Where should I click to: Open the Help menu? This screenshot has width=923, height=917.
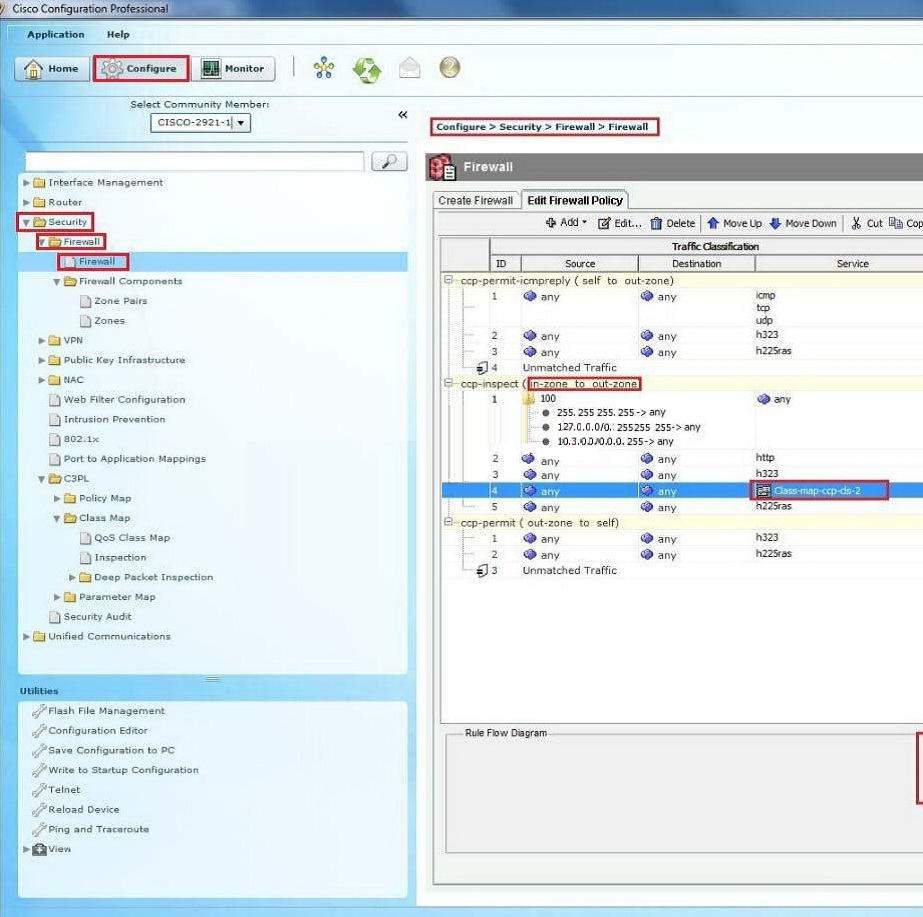click(118, 35)
